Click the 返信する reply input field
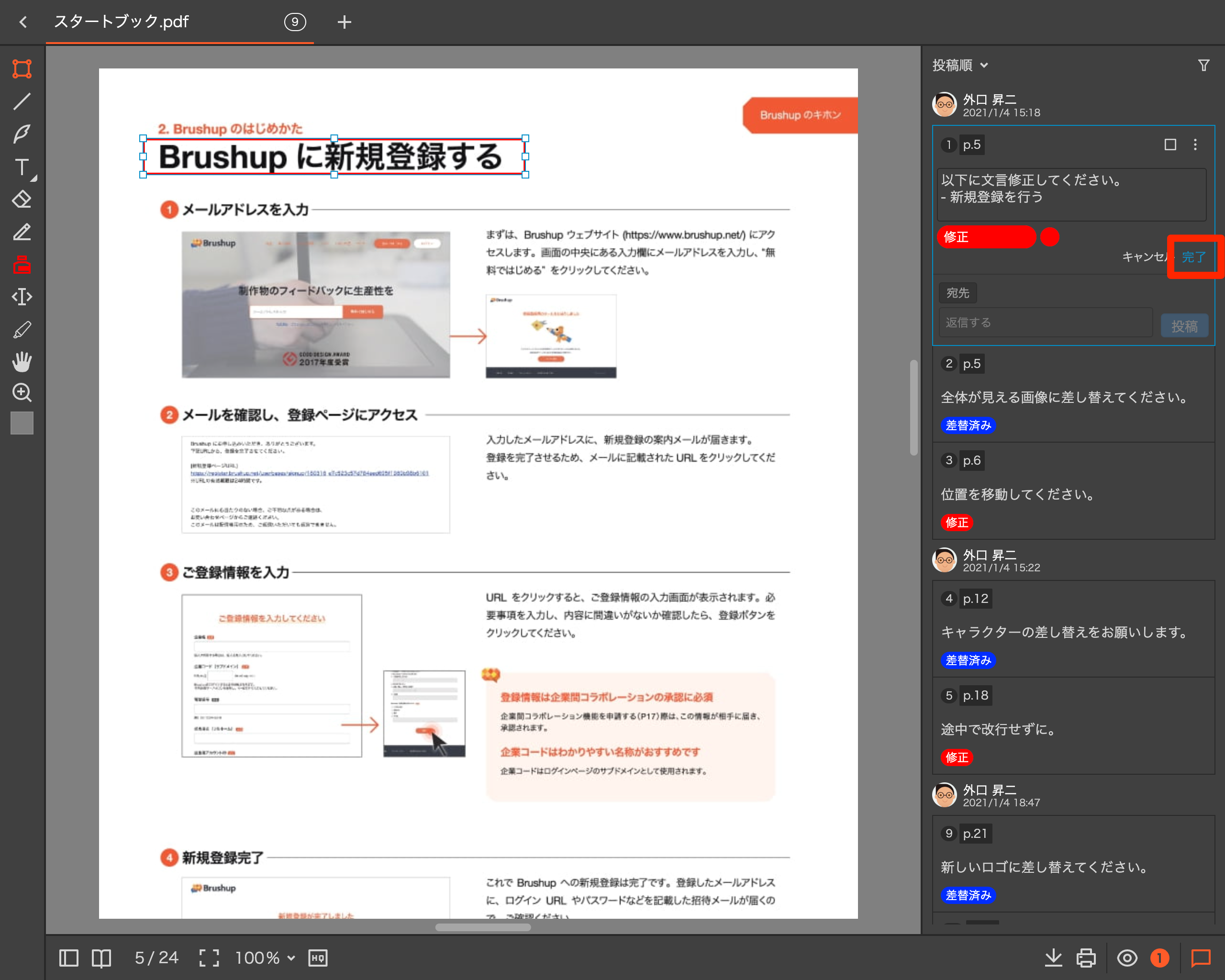This screenshot has width=1225, height=980. 1045,323
